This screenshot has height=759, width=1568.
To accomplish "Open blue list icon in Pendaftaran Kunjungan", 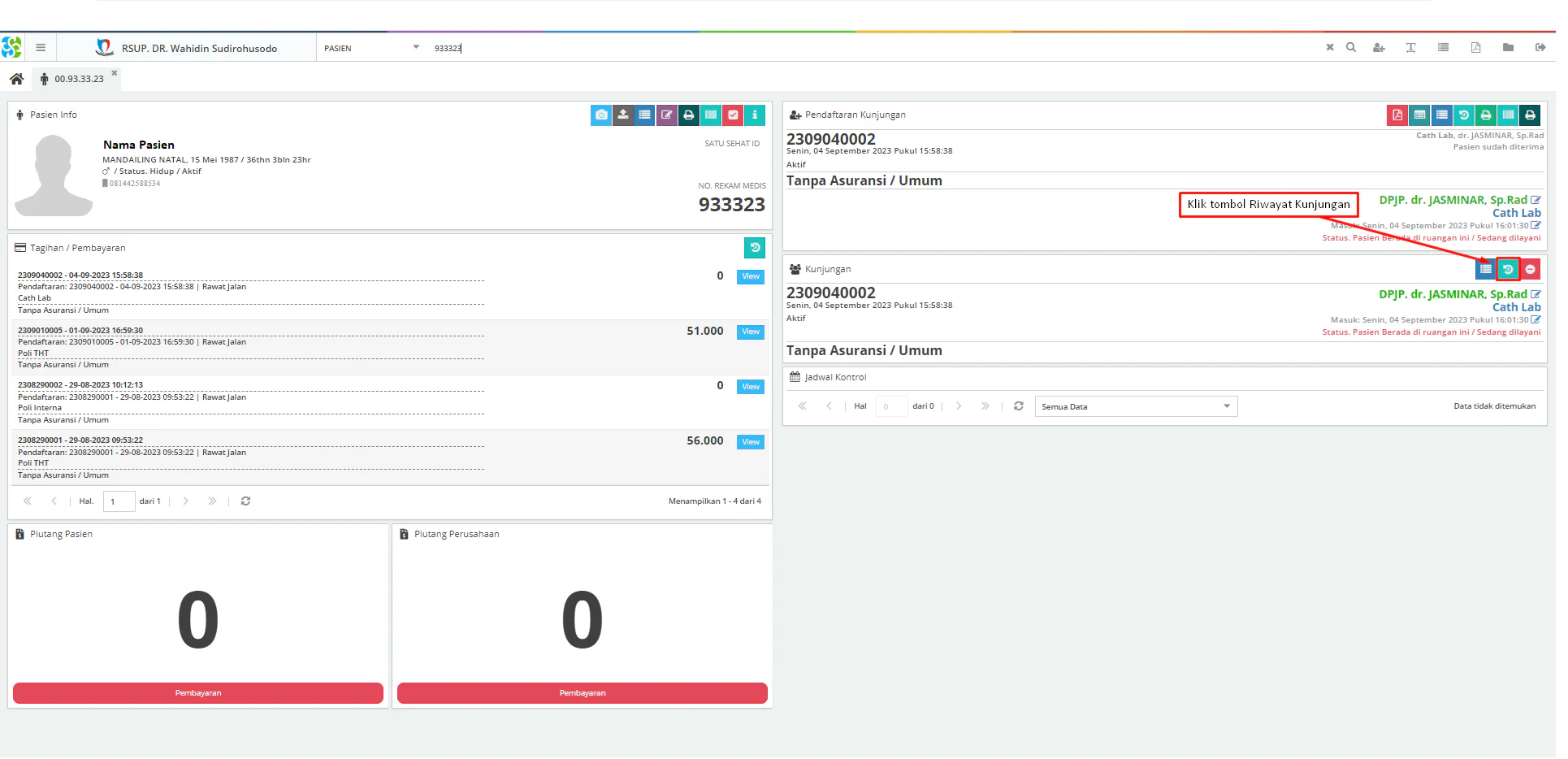I will 1442,115.
